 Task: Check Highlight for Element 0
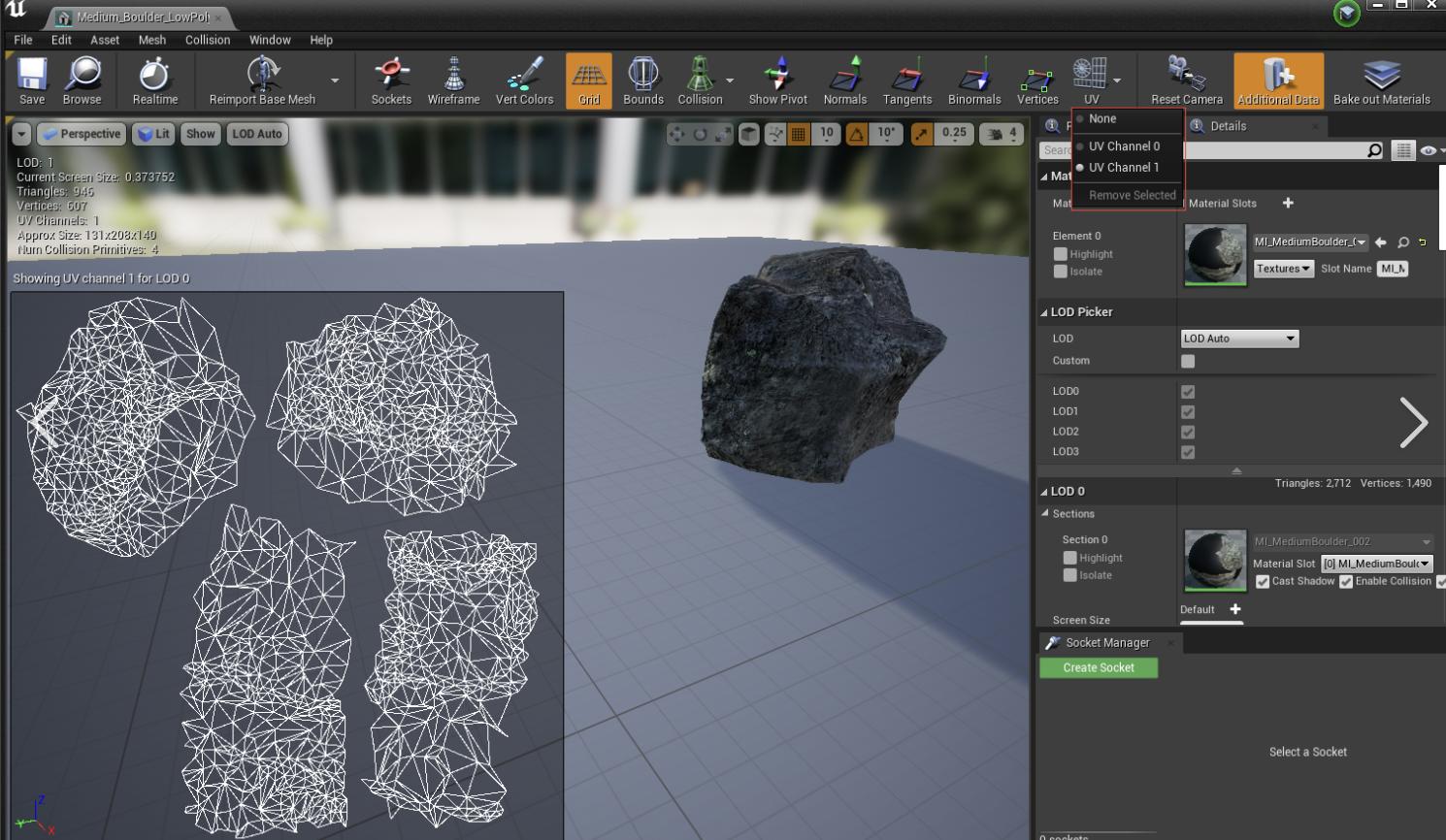click(1061, 254)
